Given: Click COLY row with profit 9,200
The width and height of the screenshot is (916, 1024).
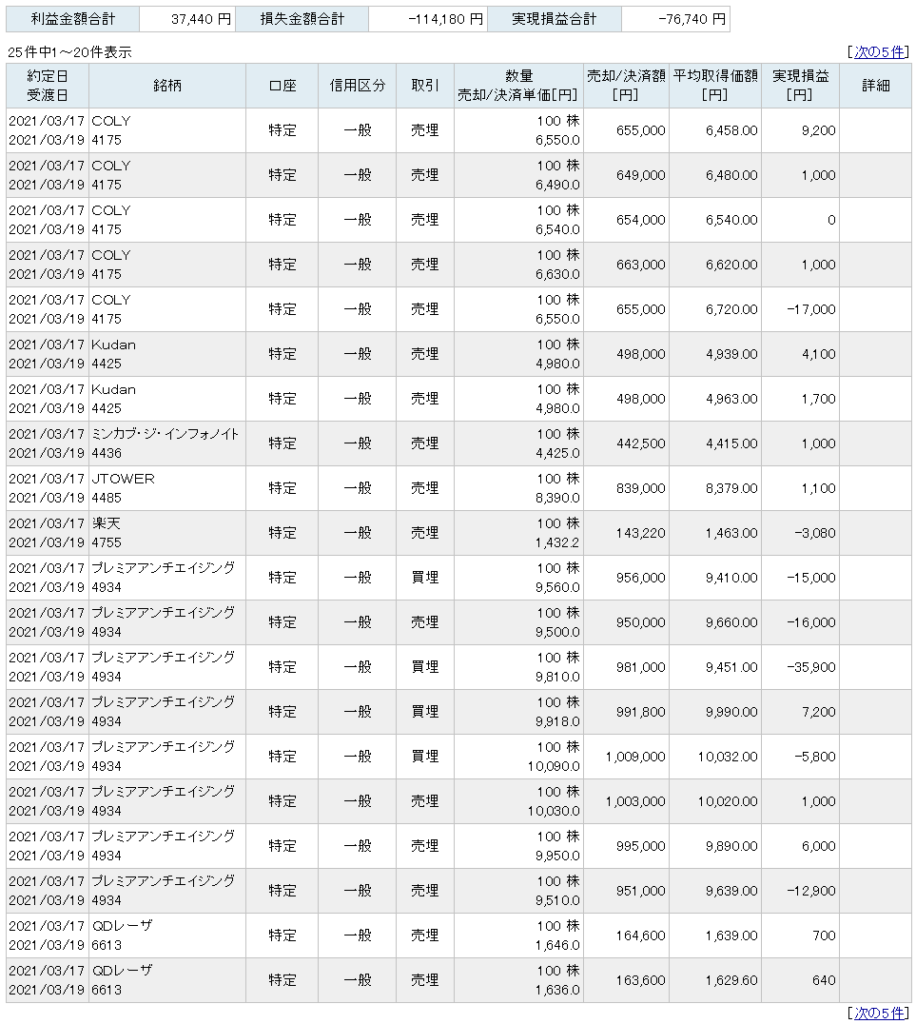Looking at the screenshot, I should coord(458,131).
